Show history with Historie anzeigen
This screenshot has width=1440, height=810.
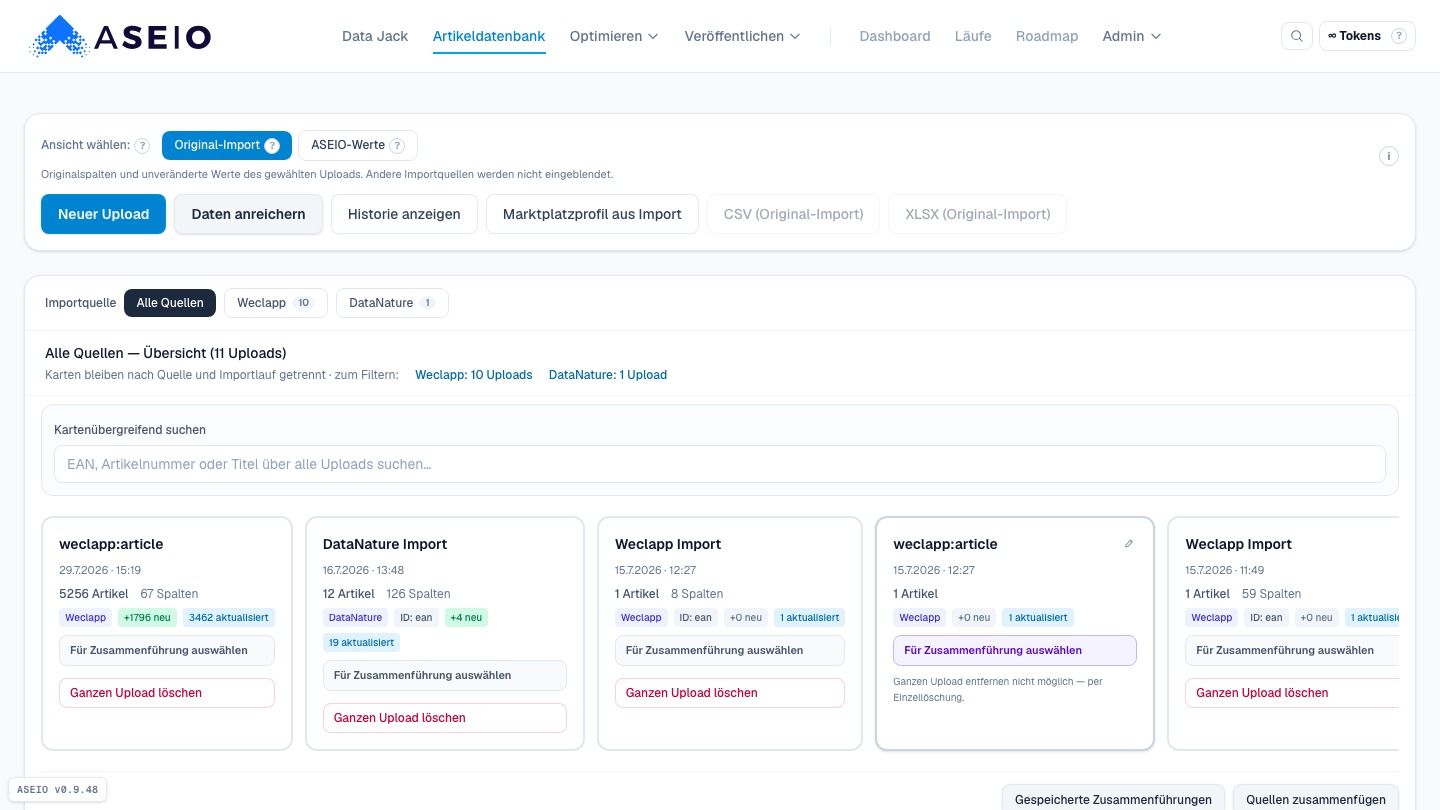pyautogui.click(x=404, y=214)
